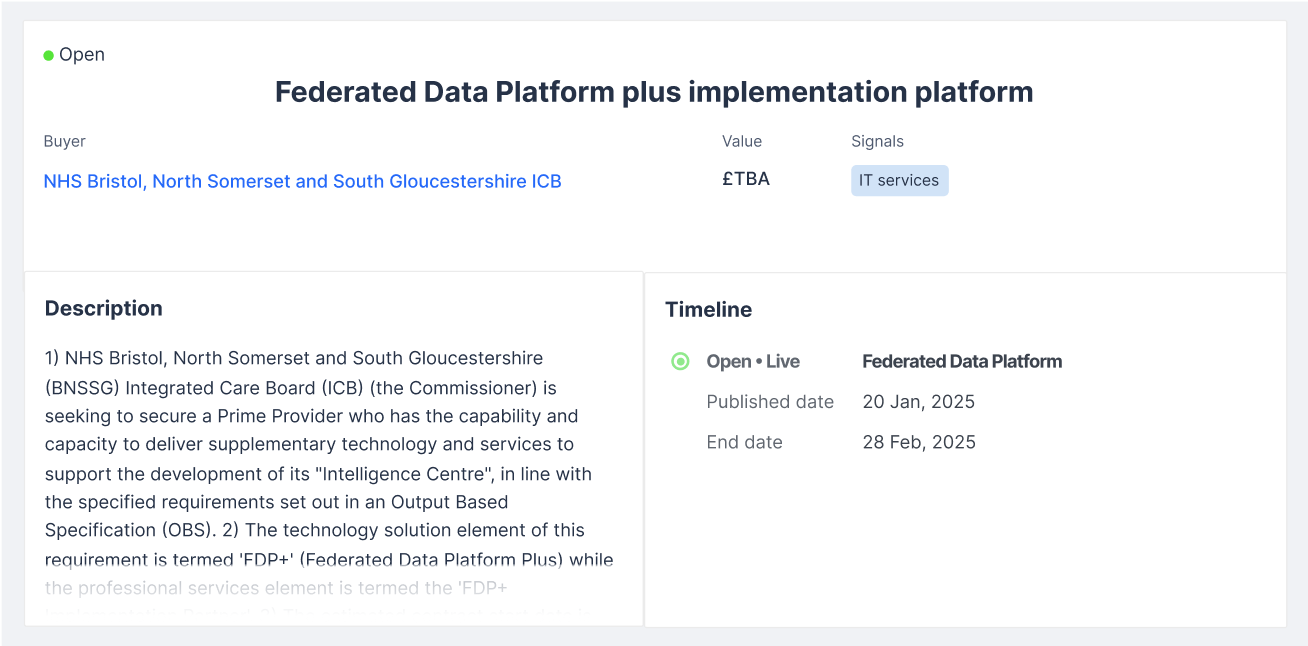Click the Buyer field label
Viewport: 1308px width, 646px height.
click(x=65, y=142)
